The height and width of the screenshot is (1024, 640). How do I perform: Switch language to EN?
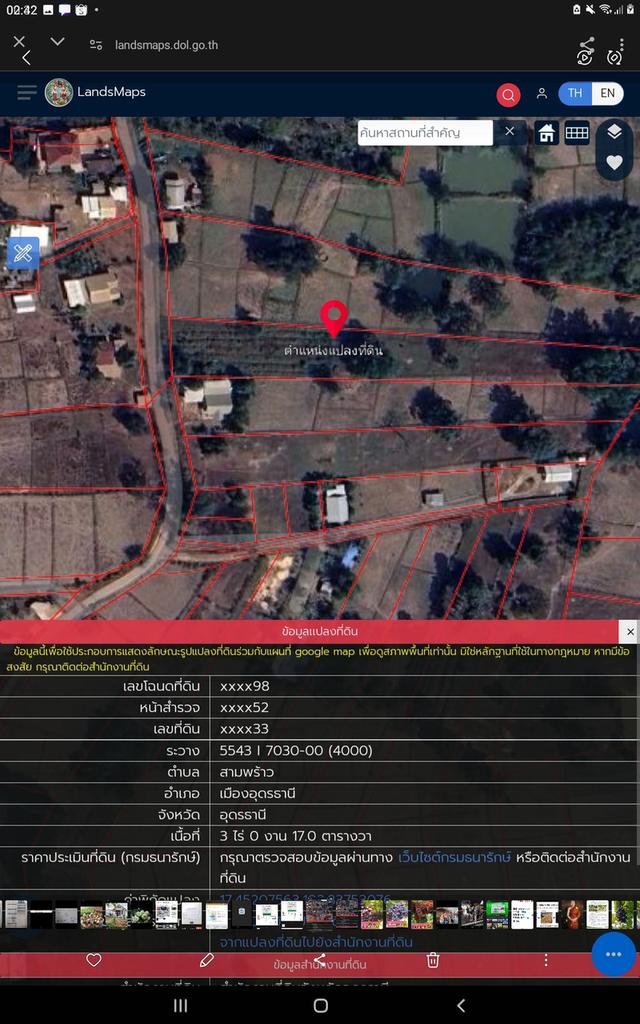pyautogui.click(x=606, y=93)
